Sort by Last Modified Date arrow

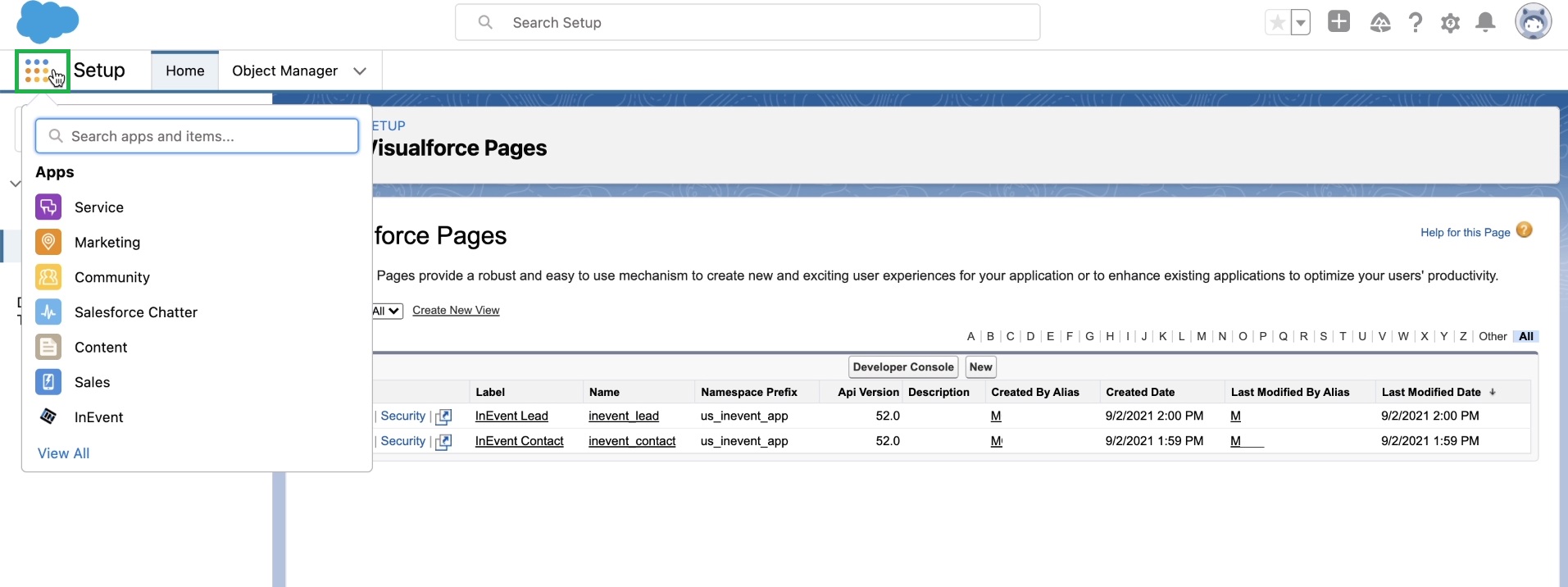point(1493,393)
